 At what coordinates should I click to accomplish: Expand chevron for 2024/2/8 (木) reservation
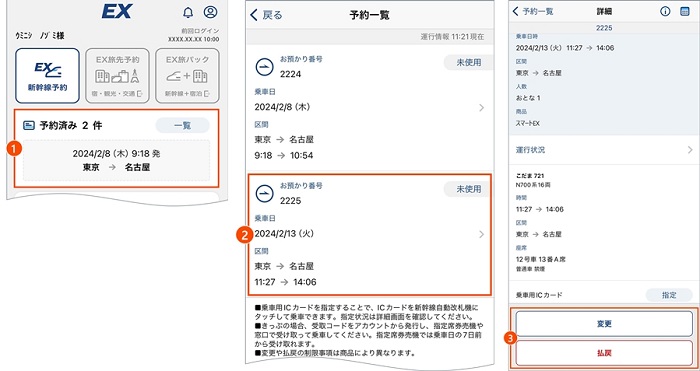(481, 108)
